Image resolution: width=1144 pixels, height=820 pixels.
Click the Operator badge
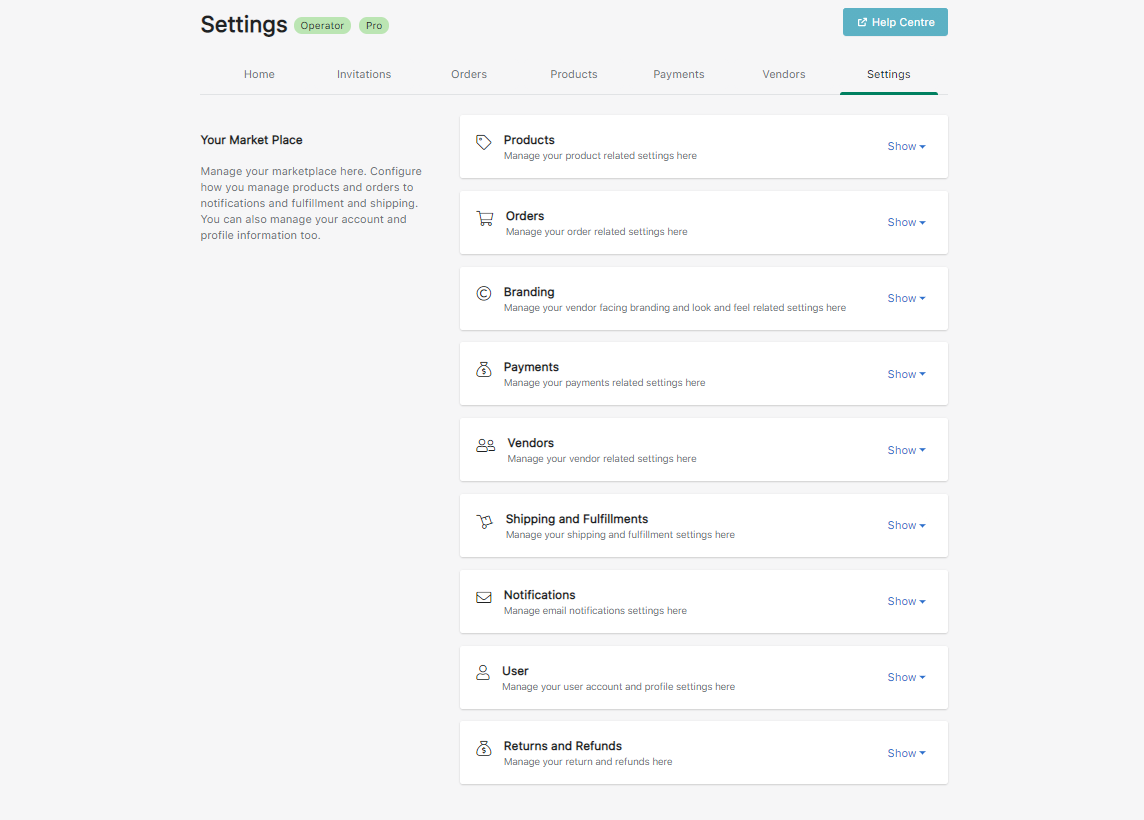322,25
